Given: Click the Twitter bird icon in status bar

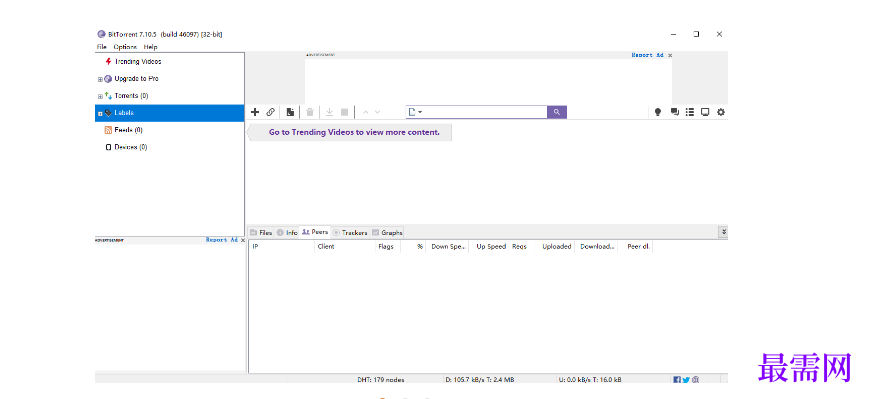Looking at the screenshot, I should (686, 380).
